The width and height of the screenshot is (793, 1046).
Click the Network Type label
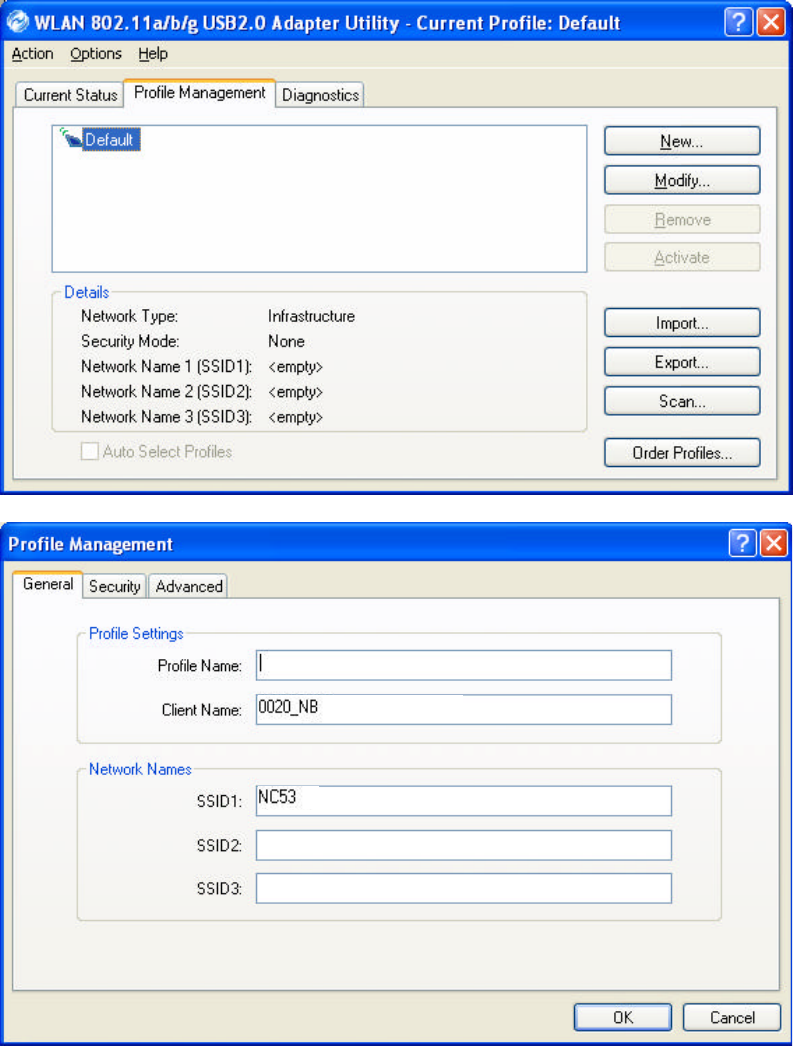pyautogui.click(x=129, y=316)
